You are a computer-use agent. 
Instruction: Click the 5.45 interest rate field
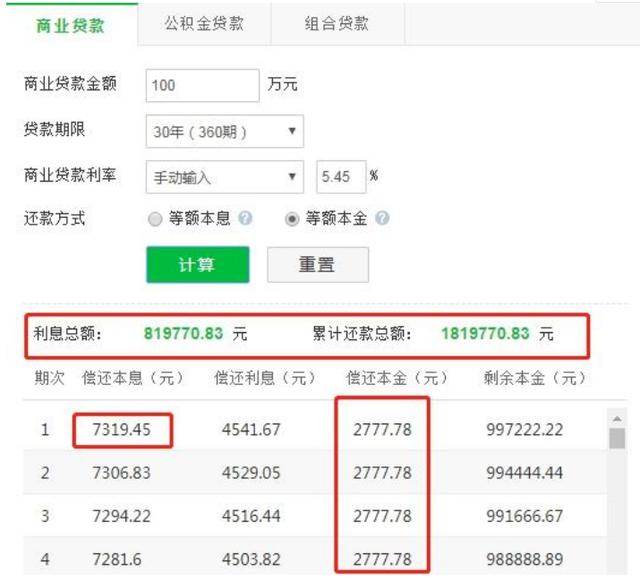[341, 177]
